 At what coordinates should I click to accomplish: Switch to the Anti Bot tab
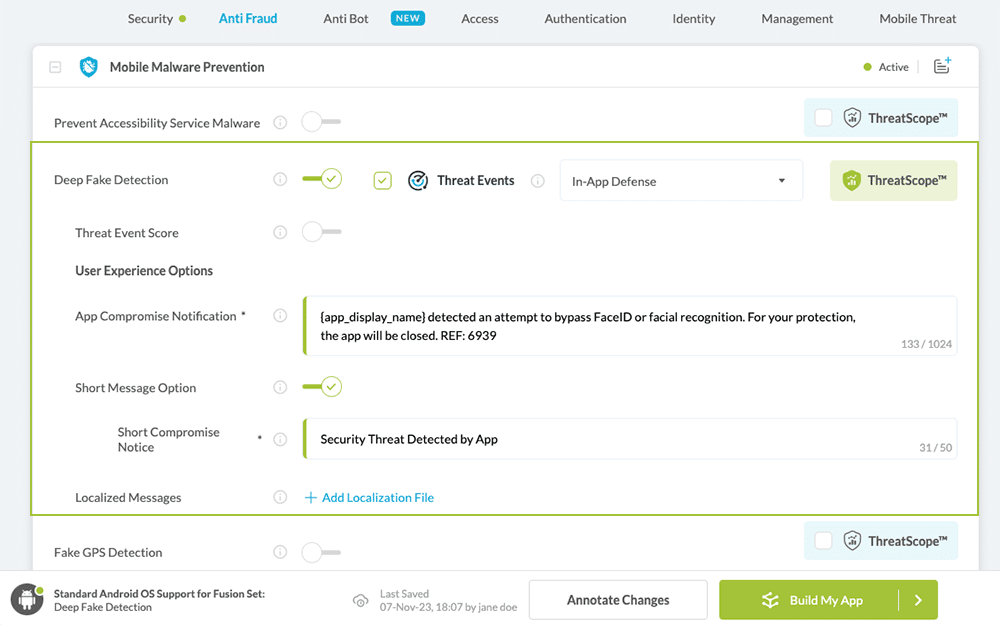click(346, 18)
